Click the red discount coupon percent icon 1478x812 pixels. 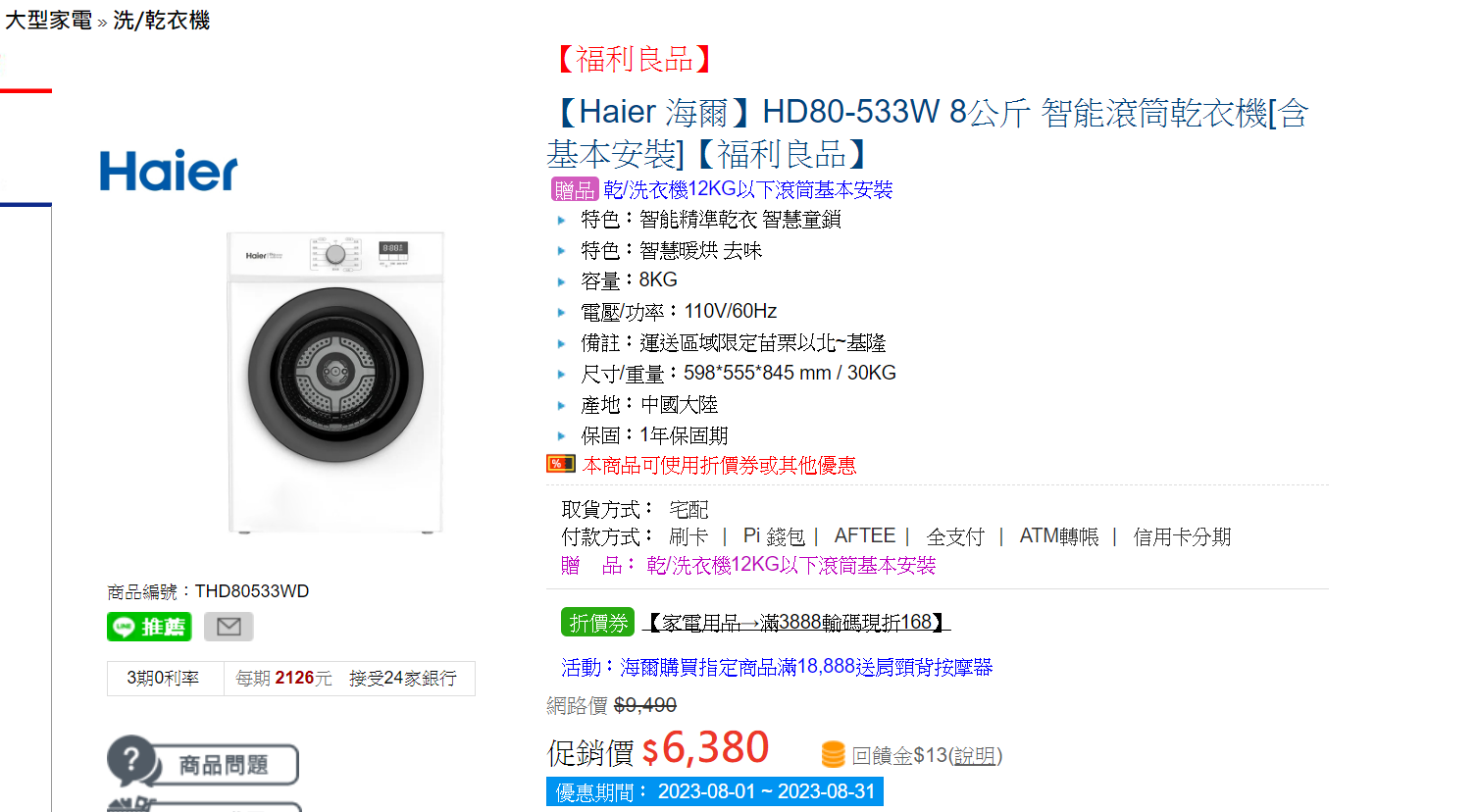[561, 464]
